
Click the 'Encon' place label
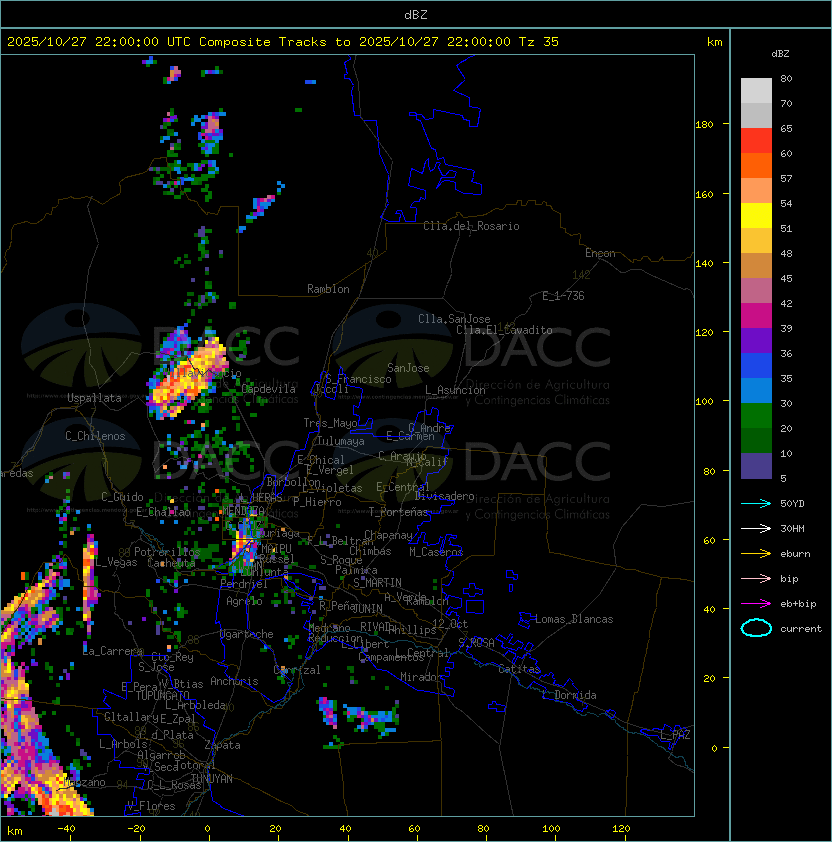[600, 253]
